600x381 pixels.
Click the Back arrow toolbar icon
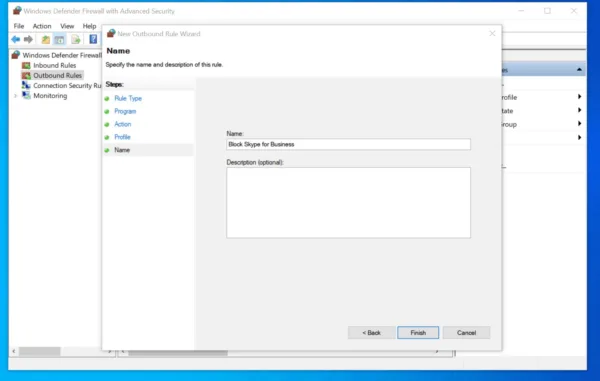point(16,39)
